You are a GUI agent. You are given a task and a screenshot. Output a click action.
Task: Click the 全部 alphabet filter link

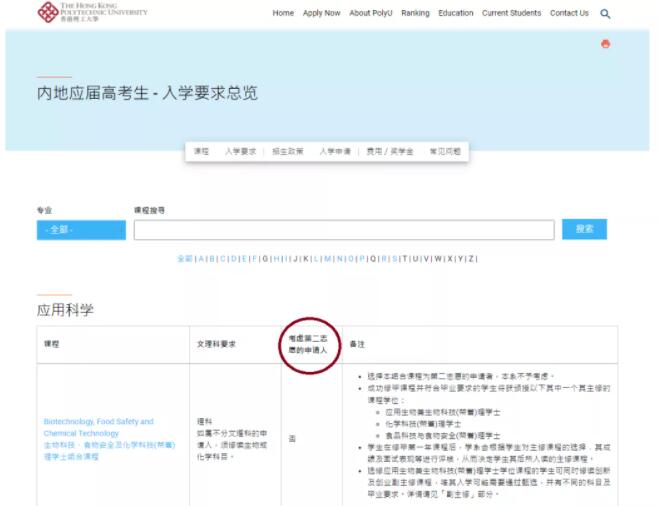185,259
